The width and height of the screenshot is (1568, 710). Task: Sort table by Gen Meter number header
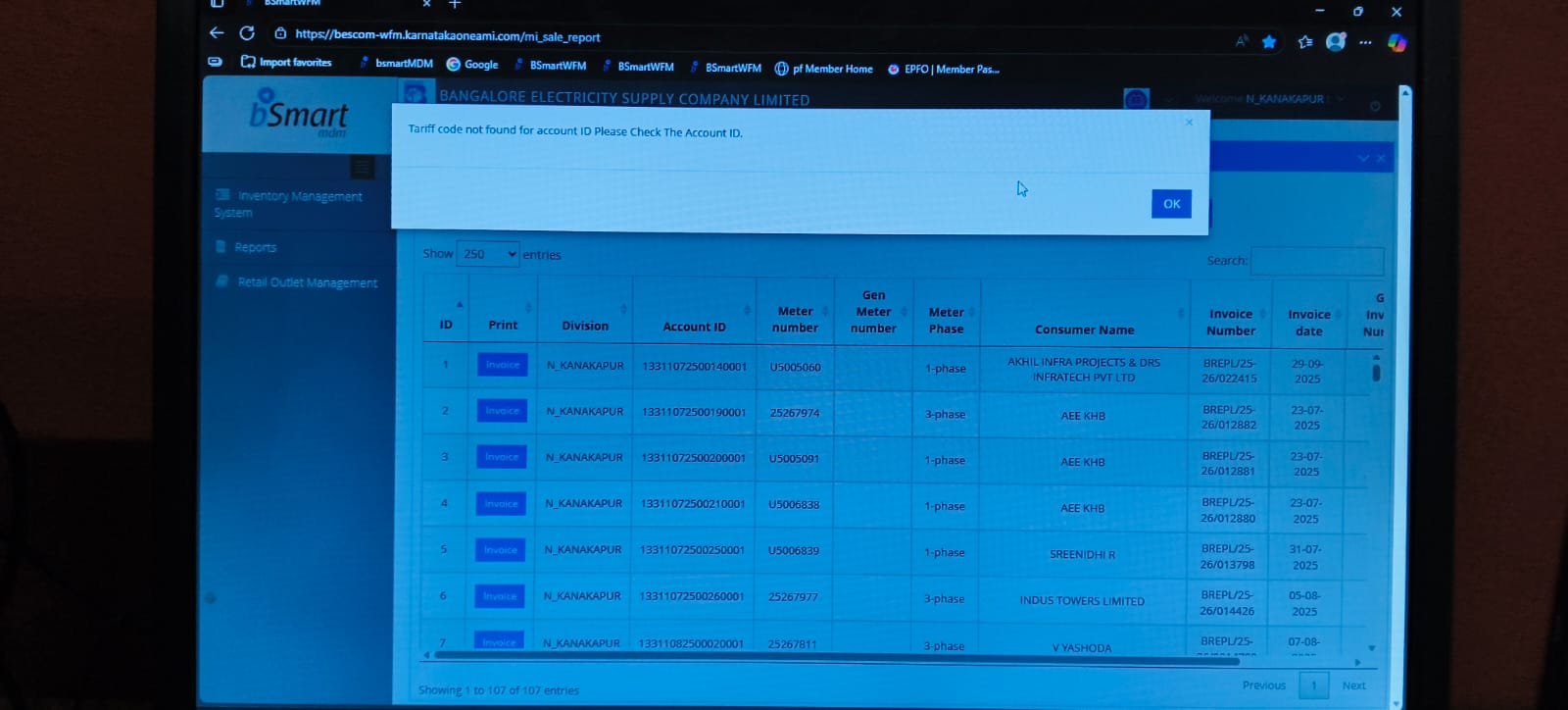873,312
